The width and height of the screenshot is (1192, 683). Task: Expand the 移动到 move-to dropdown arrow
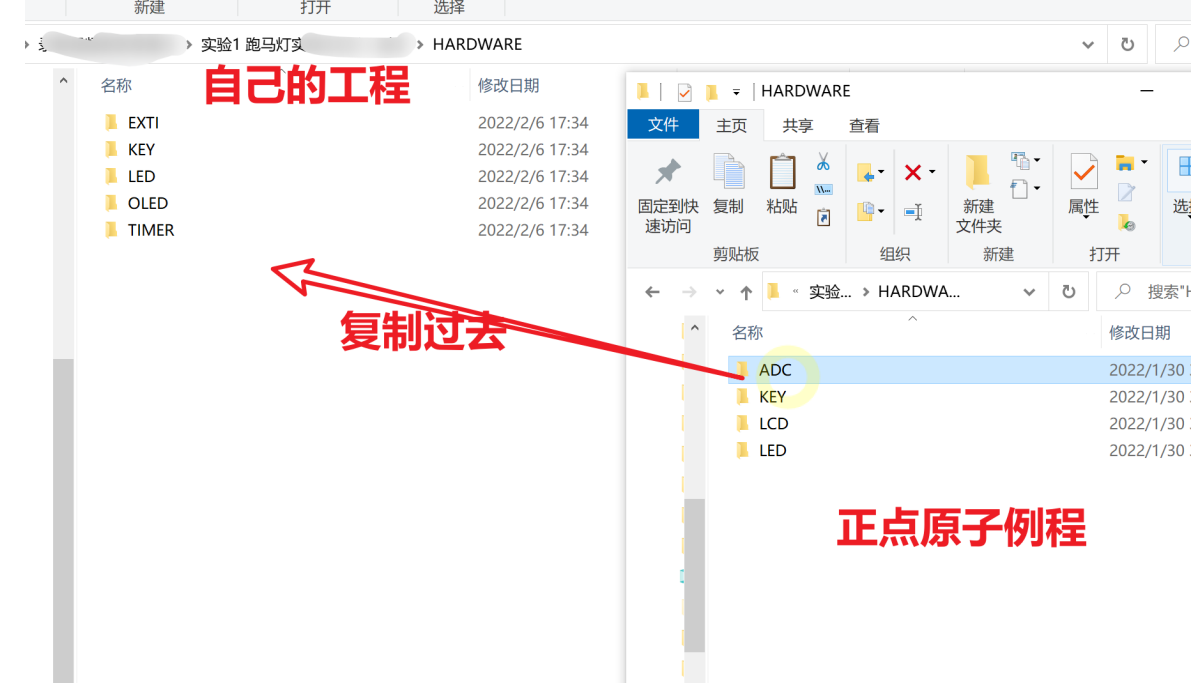[882, 170]
